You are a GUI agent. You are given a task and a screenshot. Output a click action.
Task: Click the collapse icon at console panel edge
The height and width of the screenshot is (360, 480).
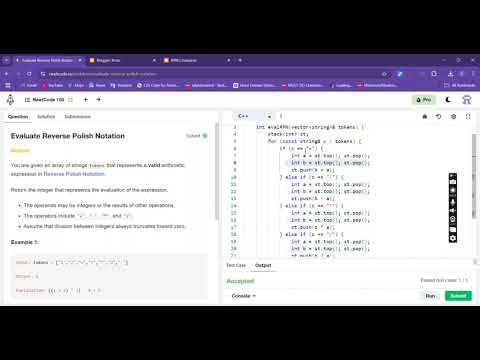475,262
